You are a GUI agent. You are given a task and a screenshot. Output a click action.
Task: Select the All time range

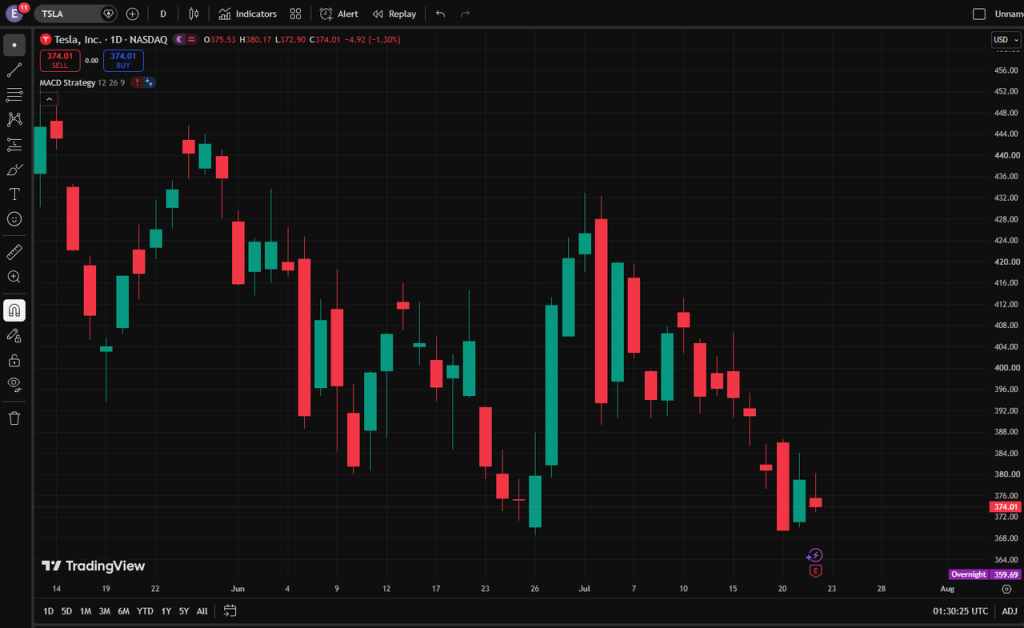202,611
